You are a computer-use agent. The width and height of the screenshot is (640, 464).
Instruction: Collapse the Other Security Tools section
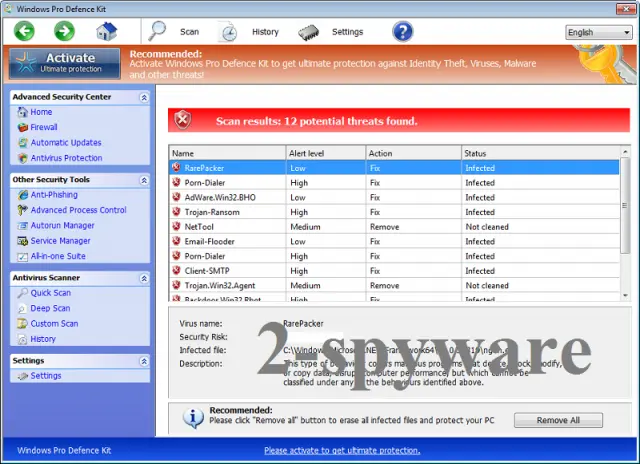click(x=144, y=180)
